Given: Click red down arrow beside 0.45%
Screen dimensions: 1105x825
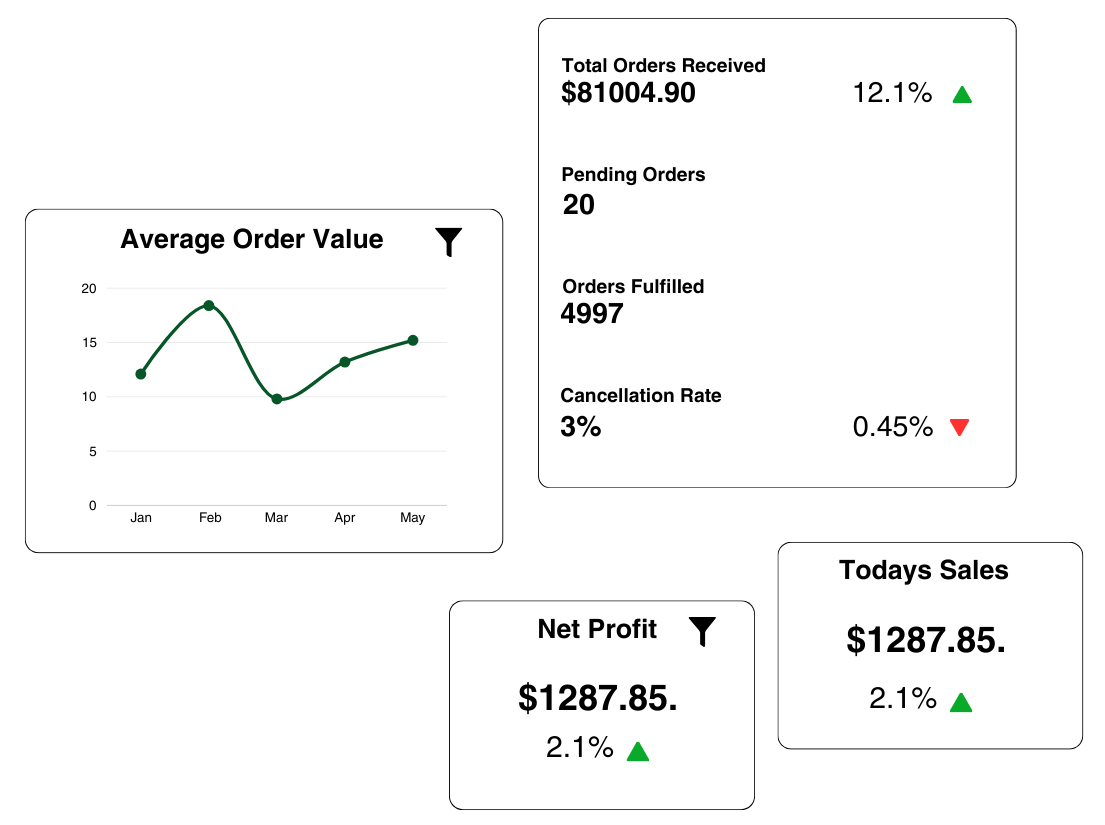Looking at the screenshot, I should pos(960,427).
